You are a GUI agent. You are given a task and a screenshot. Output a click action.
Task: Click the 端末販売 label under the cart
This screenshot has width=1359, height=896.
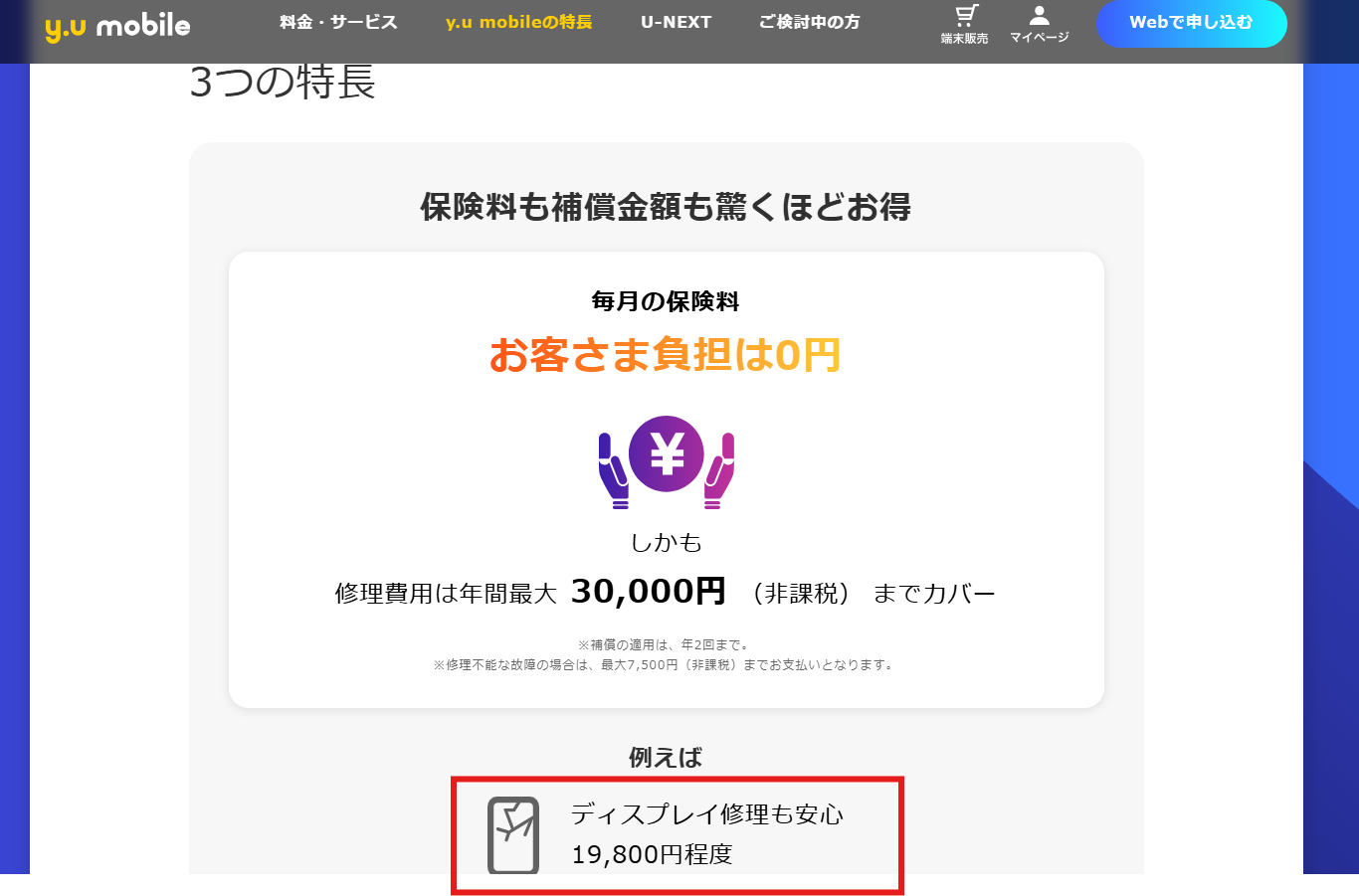pyautogui.click(x=965, y=38)
